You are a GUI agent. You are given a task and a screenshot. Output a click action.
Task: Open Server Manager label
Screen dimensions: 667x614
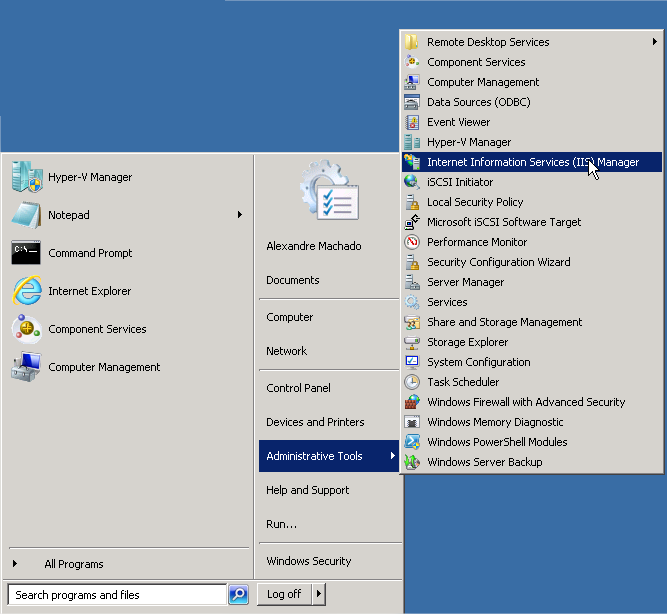tap(466, 282)
